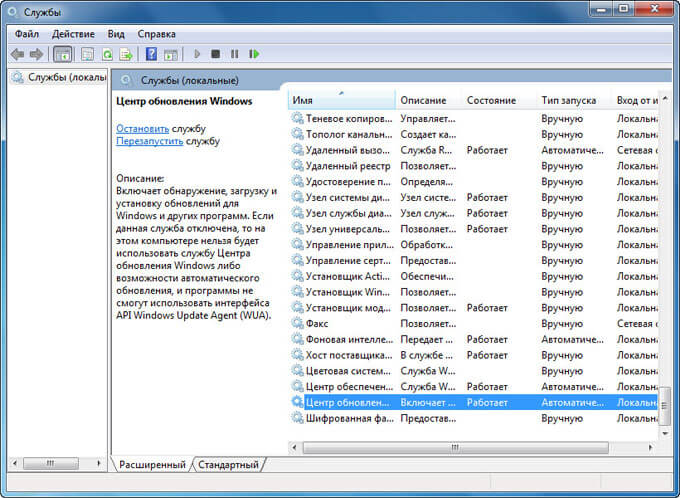Click the Back arrow in toolbar
The image size is (680, 498).
(x=17, y=54)
